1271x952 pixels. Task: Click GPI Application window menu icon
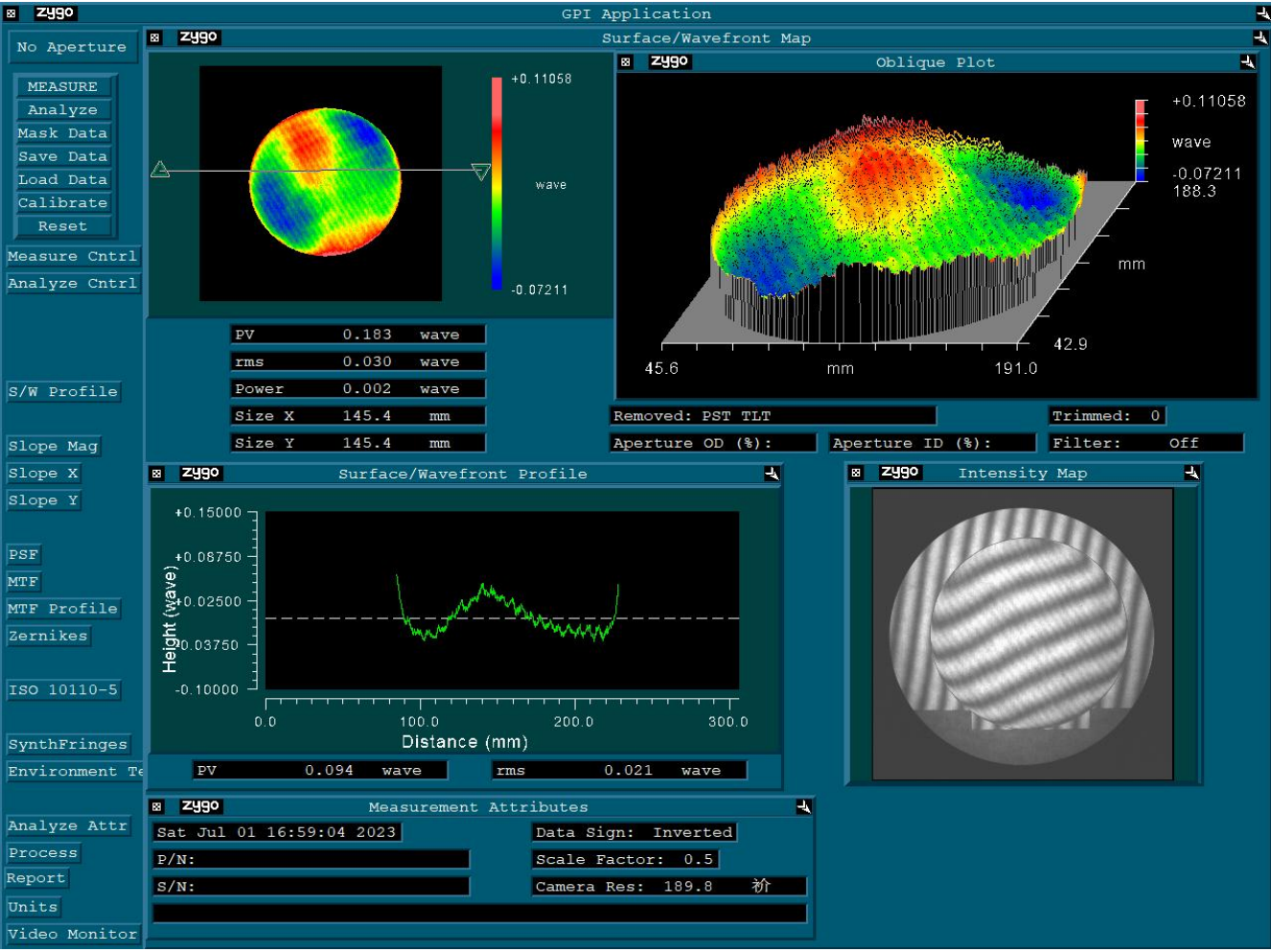(x=12, y=13)
